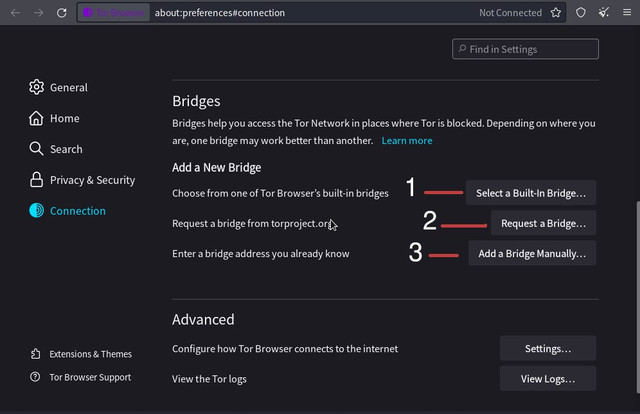Viewport: 640px width, 414px height.
Task: Click Select a Built-In Bridge button
Action: 531,193
